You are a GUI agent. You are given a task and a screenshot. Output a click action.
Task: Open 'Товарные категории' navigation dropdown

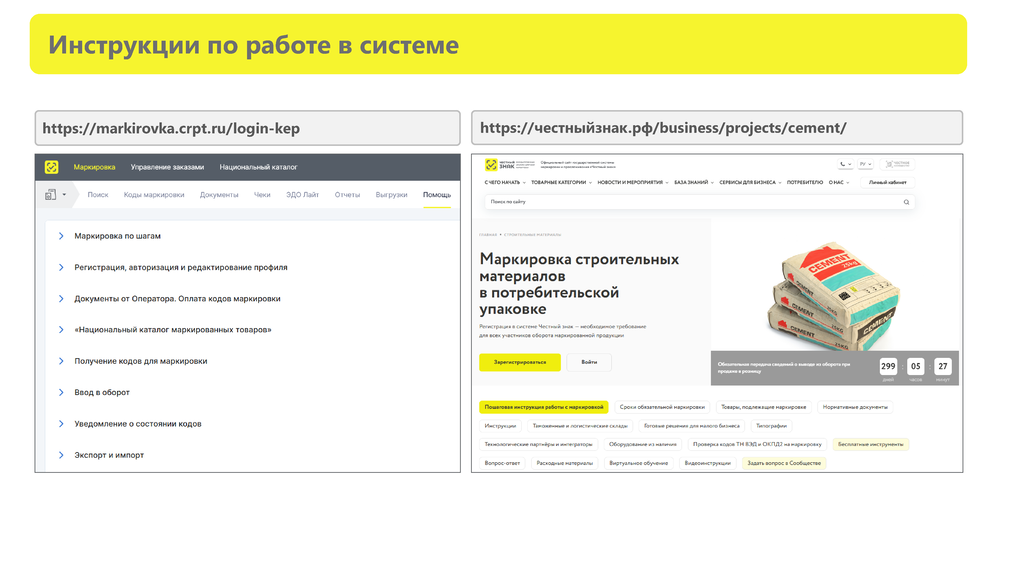click(561, 183)
